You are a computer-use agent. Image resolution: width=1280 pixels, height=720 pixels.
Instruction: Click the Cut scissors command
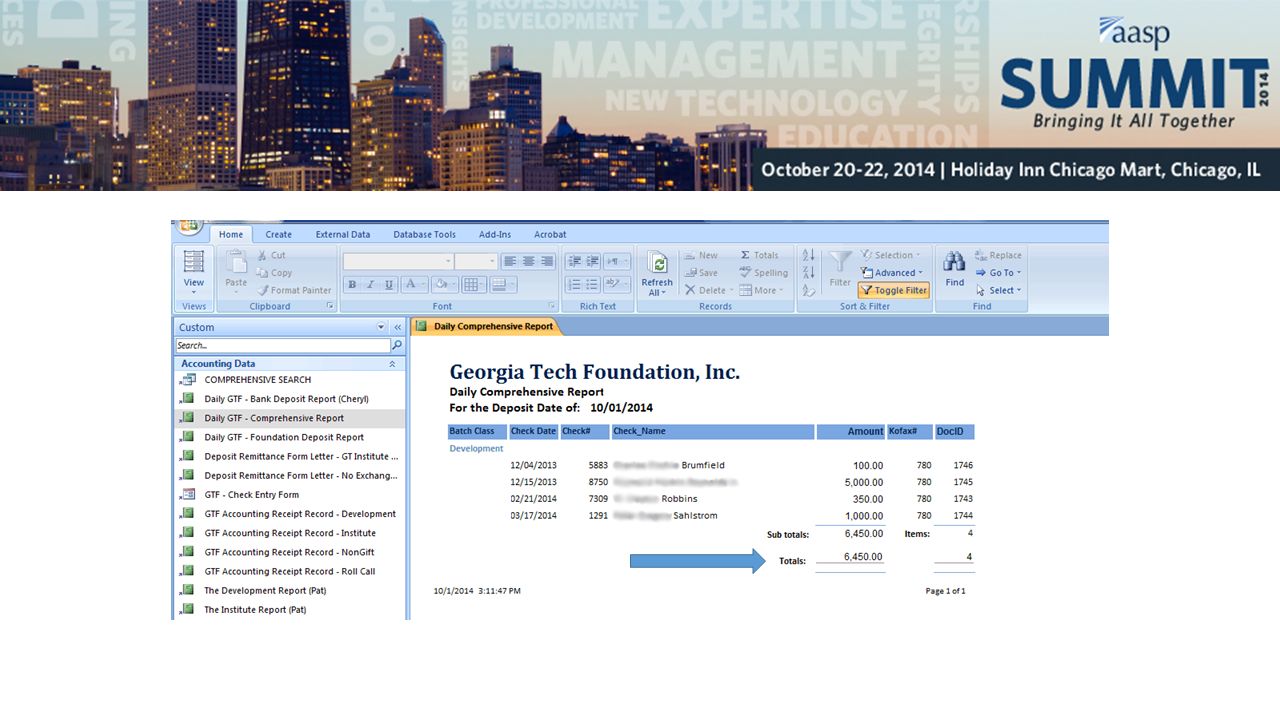(x=271, y=255)
